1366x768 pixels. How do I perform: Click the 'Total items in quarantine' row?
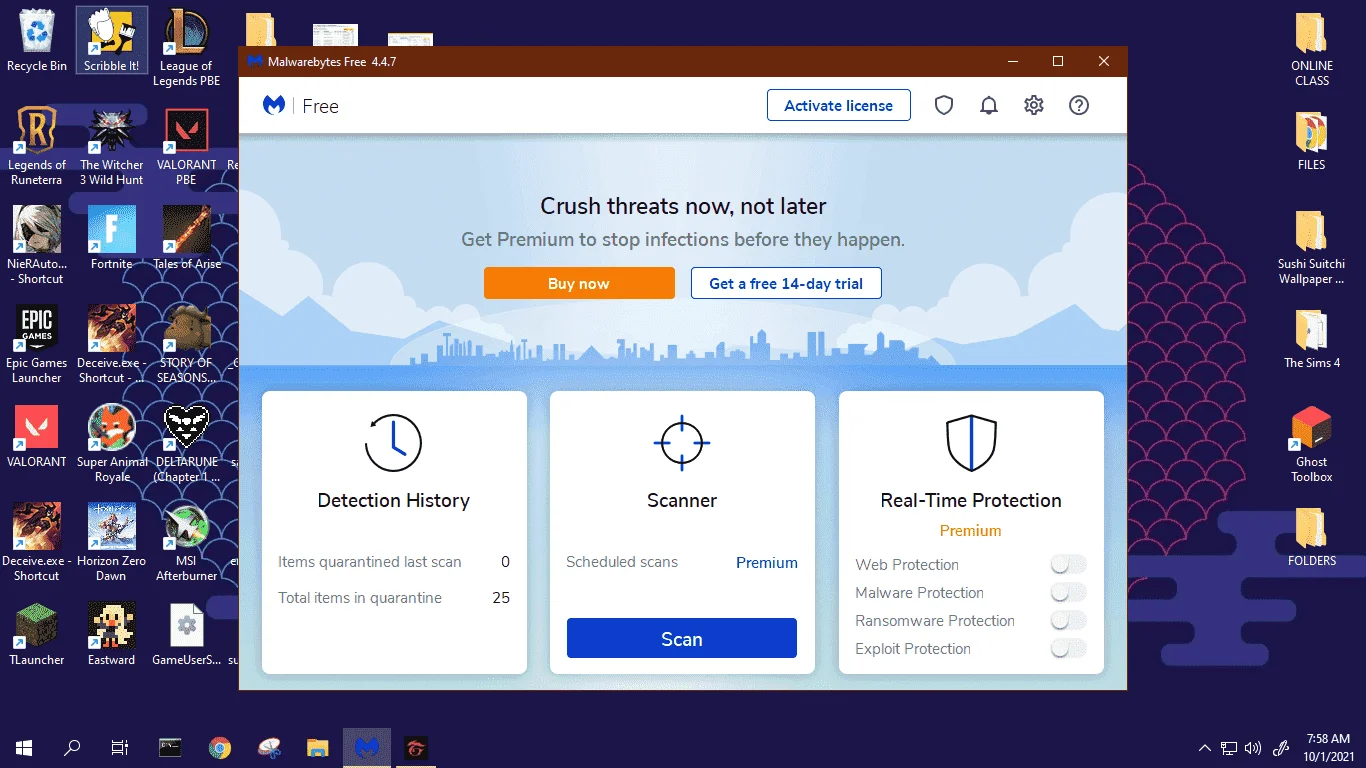click(394, 598)
